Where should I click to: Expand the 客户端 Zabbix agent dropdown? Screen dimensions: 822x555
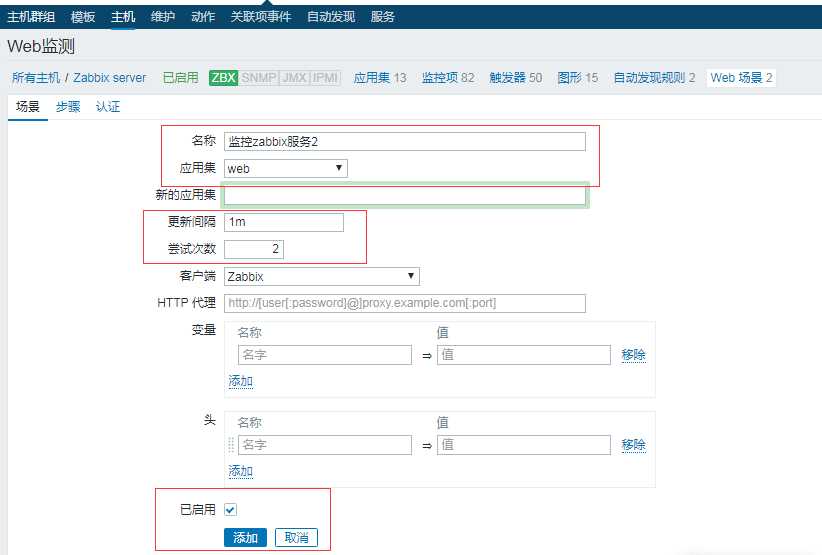pos(321,277)
